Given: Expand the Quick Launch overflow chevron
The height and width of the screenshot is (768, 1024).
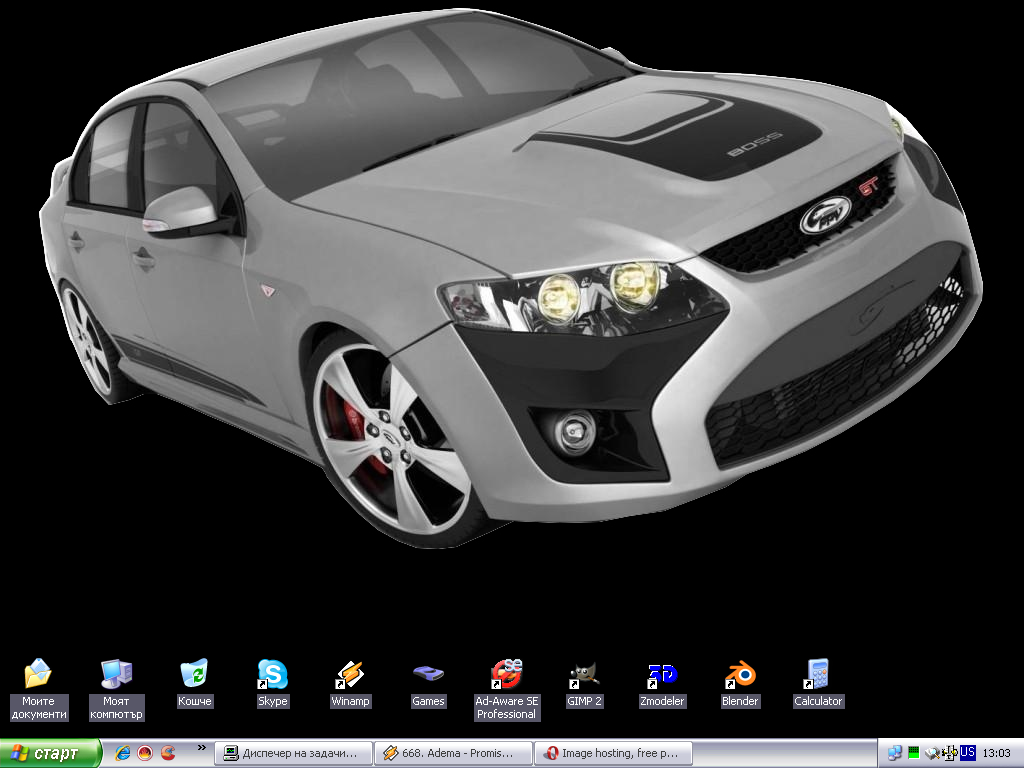Looking at the screenshot, I should coord(201,748).
